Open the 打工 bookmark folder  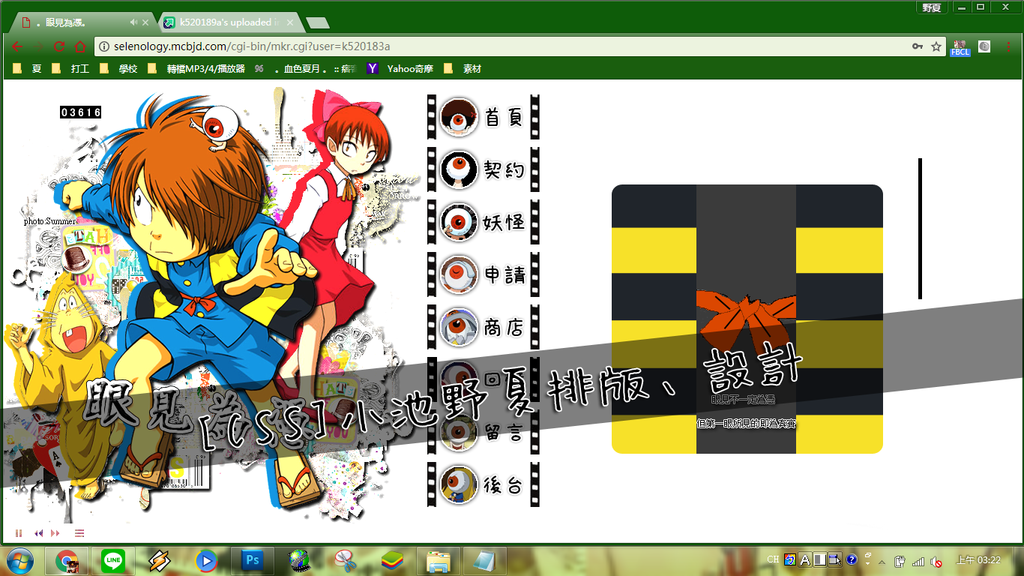pos(70,69)
